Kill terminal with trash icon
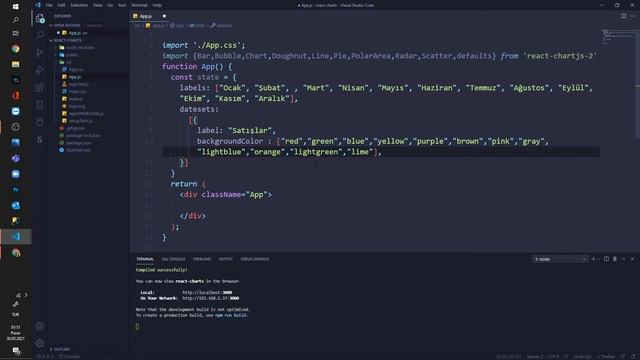This screenshot has width=640, height=360. pyautogui.click(x=615, y=259)
